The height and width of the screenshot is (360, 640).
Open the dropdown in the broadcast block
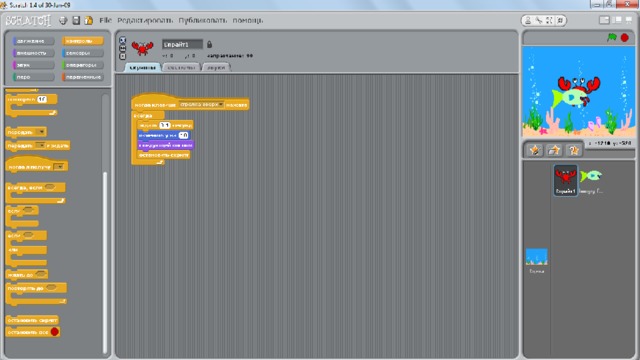coord(41,131)
